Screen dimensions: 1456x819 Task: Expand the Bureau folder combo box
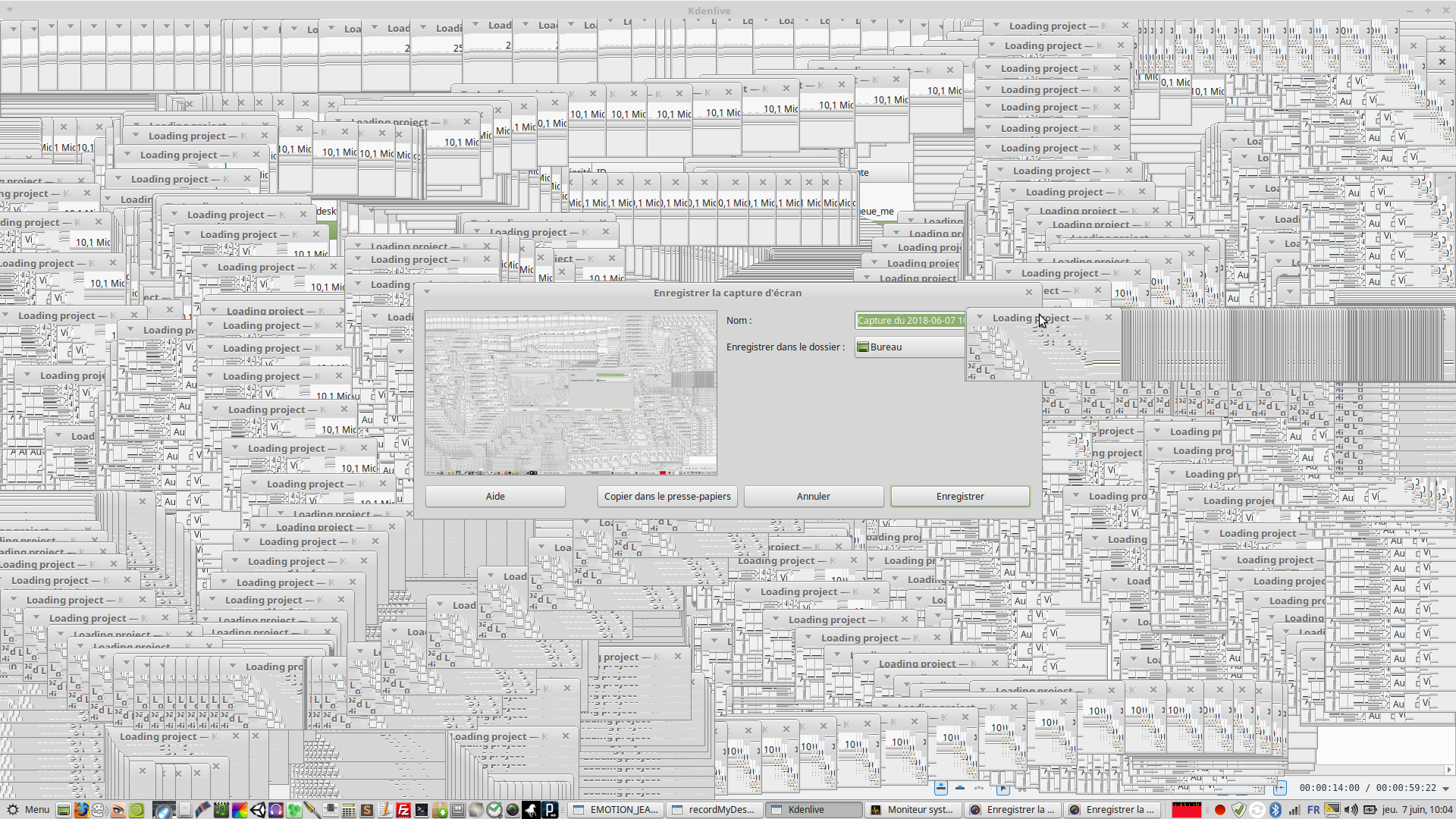(x=910, y=347)
